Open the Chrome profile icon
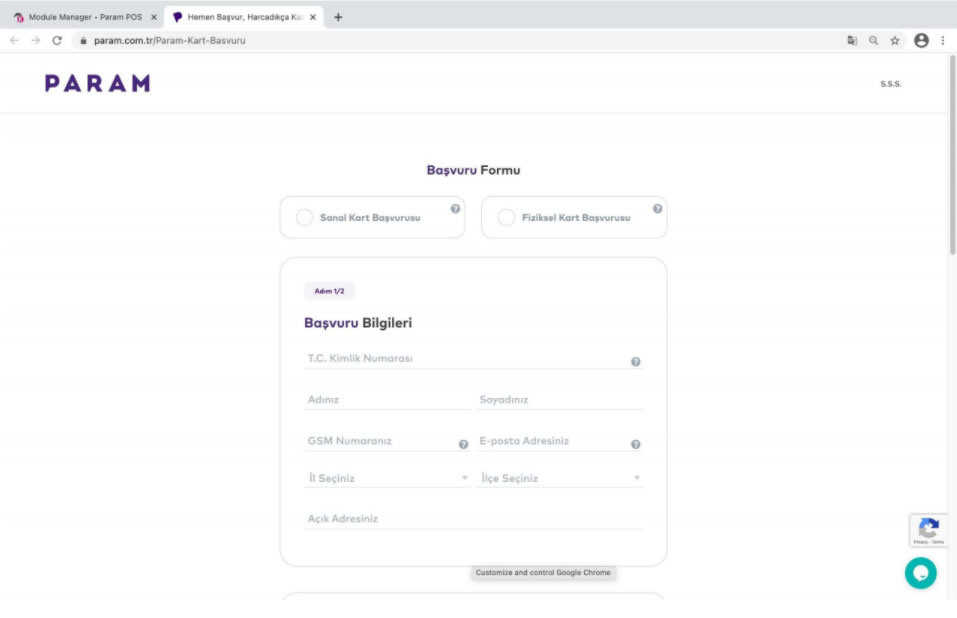This screenshot has height=618, width=957. point(921,40)
